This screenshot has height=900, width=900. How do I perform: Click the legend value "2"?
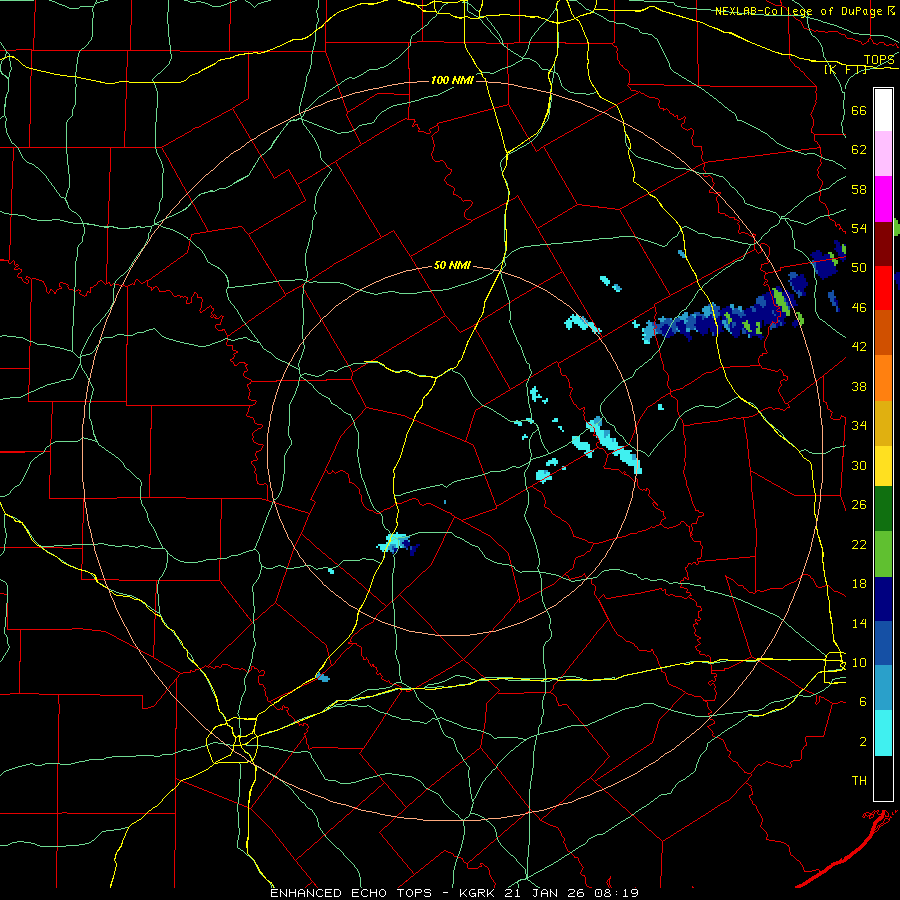click(862, 742)
